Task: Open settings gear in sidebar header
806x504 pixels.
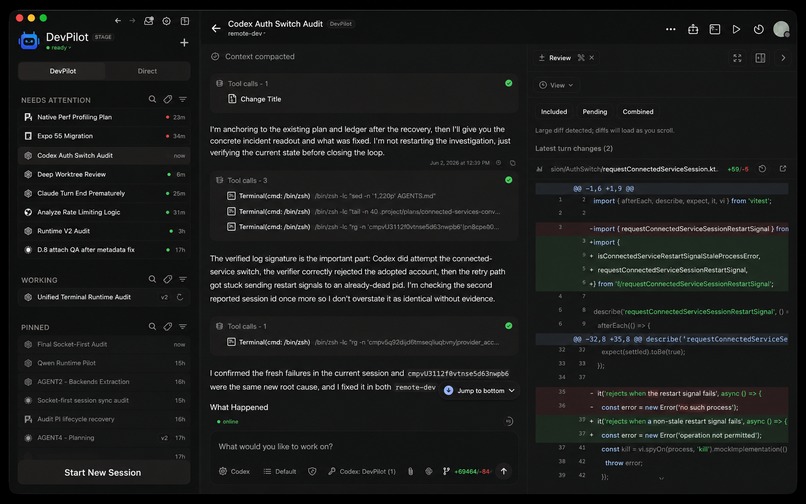Action: coord(167,21)
